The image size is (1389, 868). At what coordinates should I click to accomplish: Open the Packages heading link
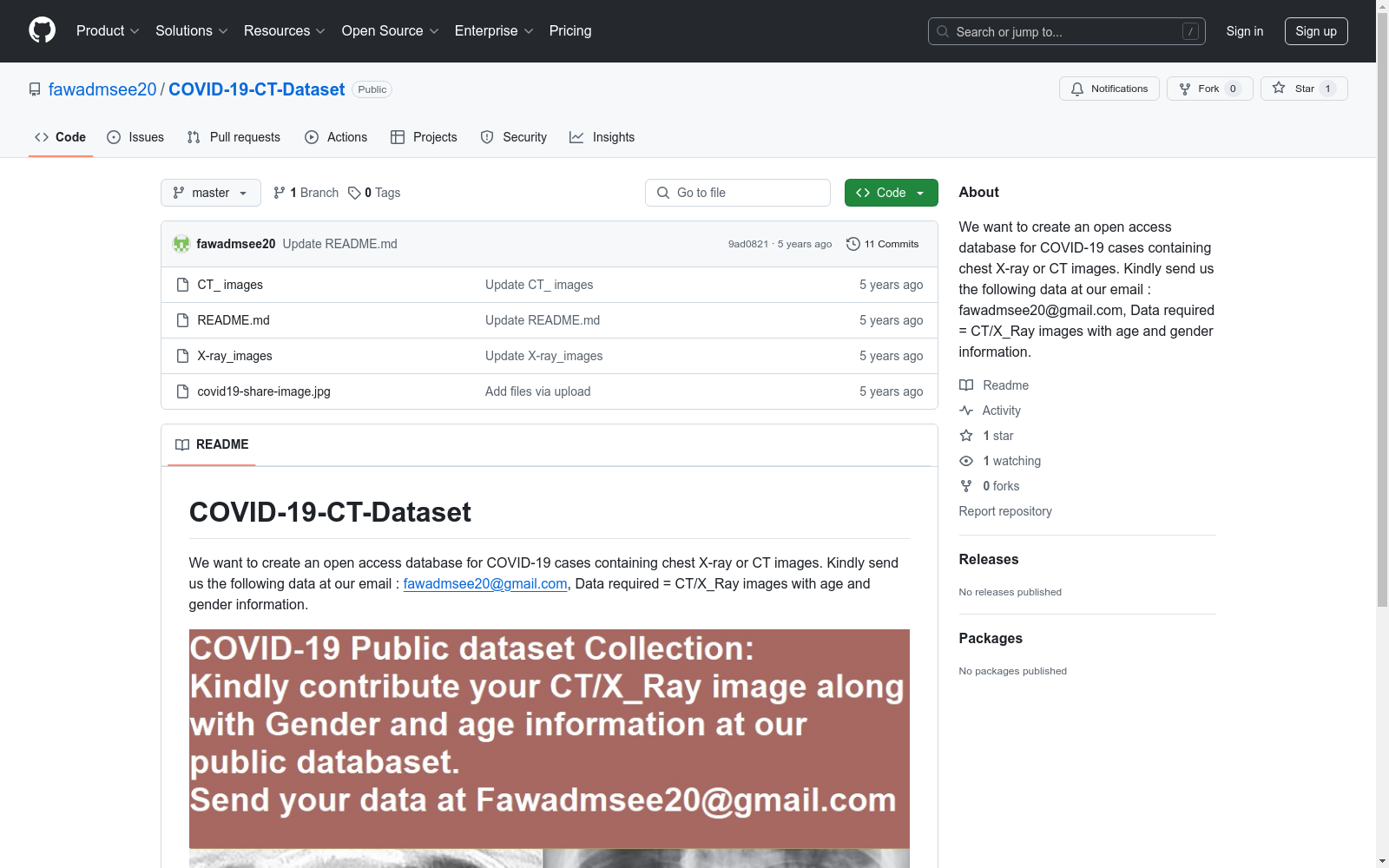pos(991,638)
